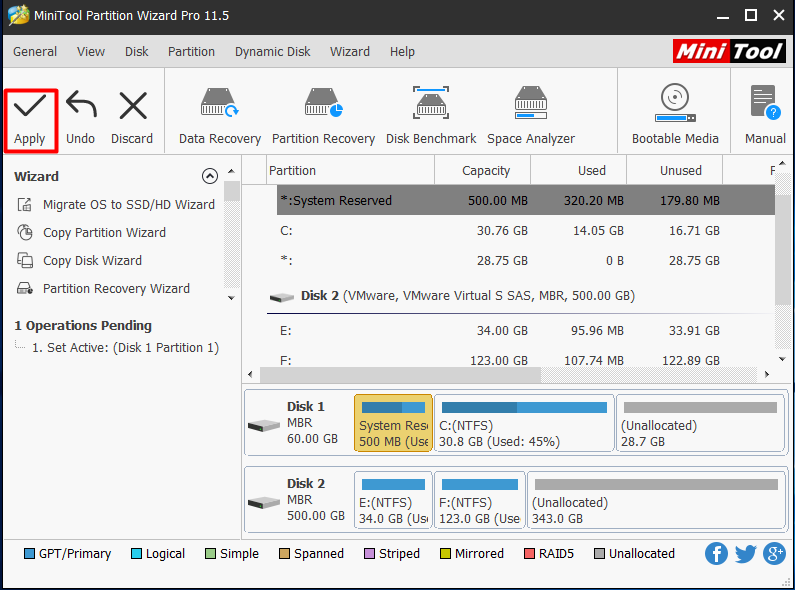The height and width of the screenshot is (590, 795).
Task: Select the C: partition row
Action: (x=525, y=231)
